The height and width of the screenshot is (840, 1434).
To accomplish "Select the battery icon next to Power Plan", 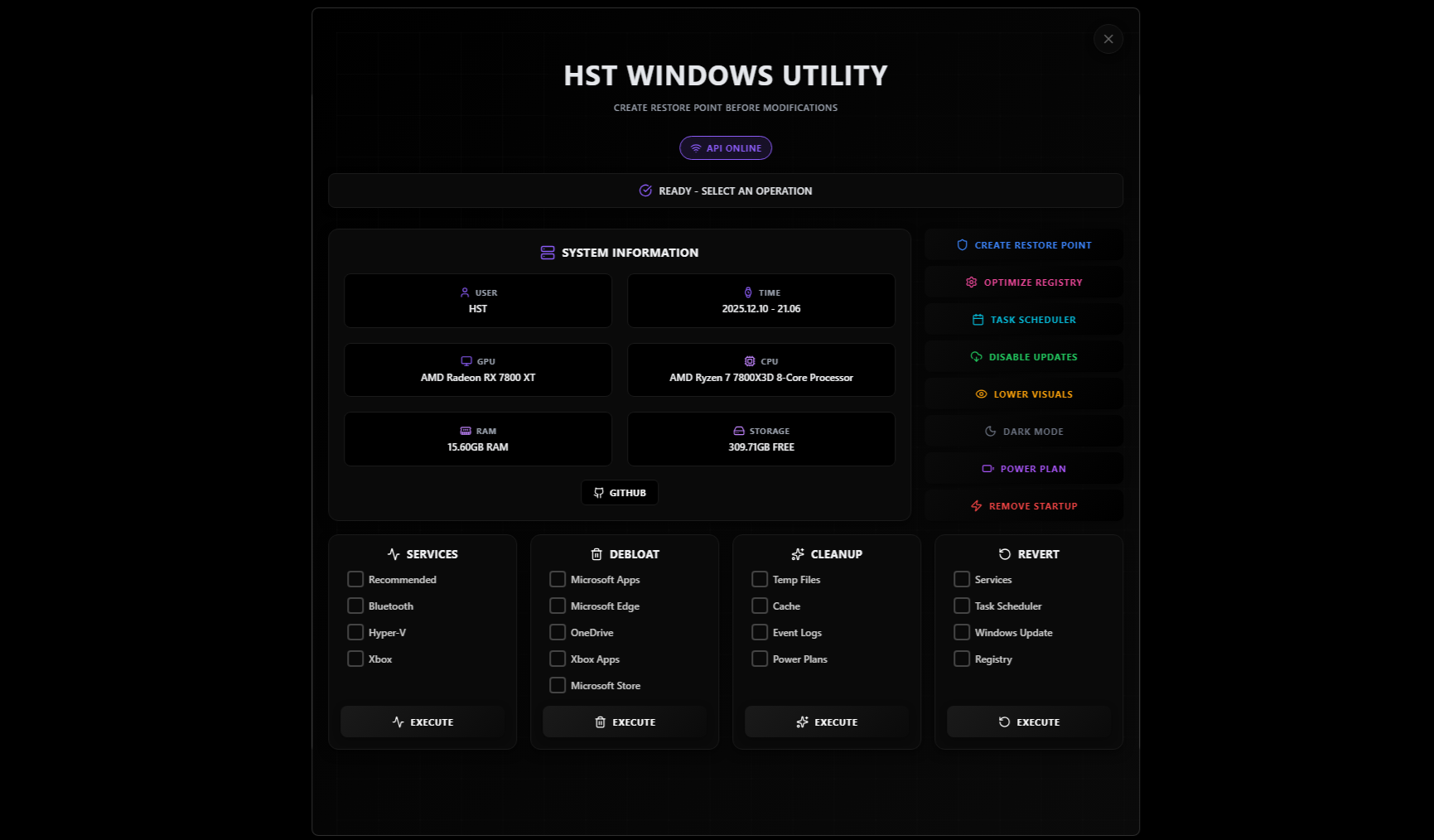I will click(986, 468).
